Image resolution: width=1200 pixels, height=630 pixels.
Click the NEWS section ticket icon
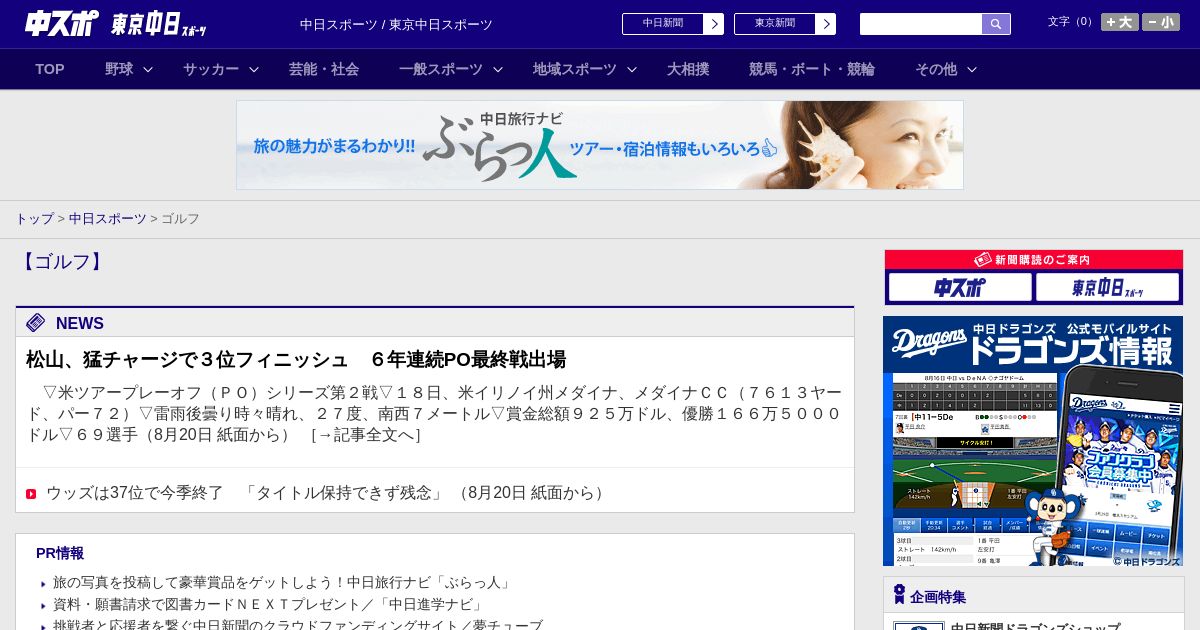(36, 322)
